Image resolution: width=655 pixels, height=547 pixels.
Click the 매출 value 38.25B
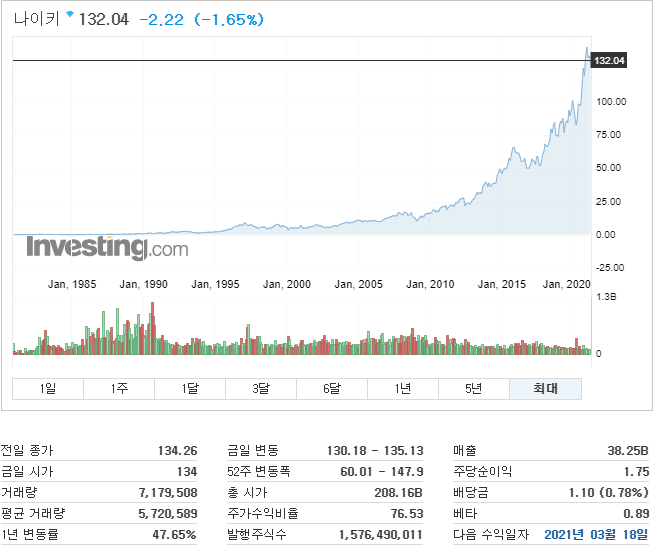click(628, 450)
